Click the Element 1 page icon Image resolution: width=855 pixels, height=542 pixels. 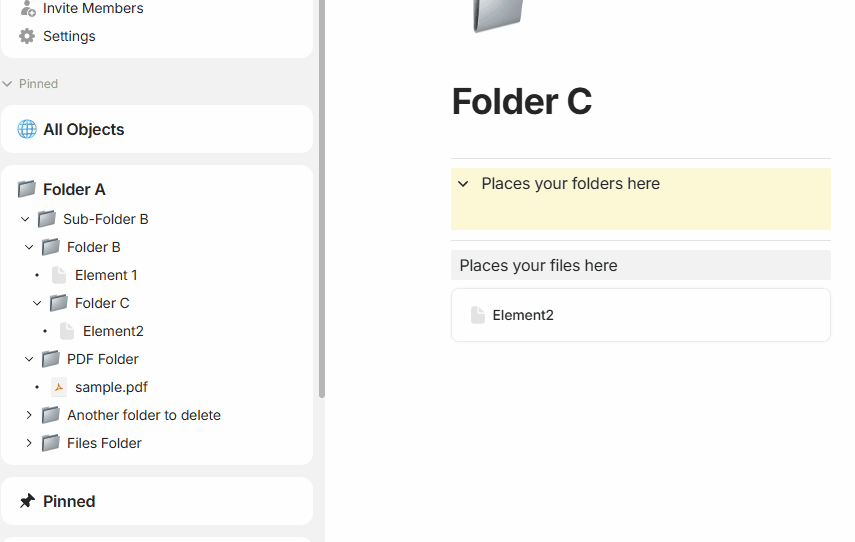pyautogui.click(x=59, y=275)
